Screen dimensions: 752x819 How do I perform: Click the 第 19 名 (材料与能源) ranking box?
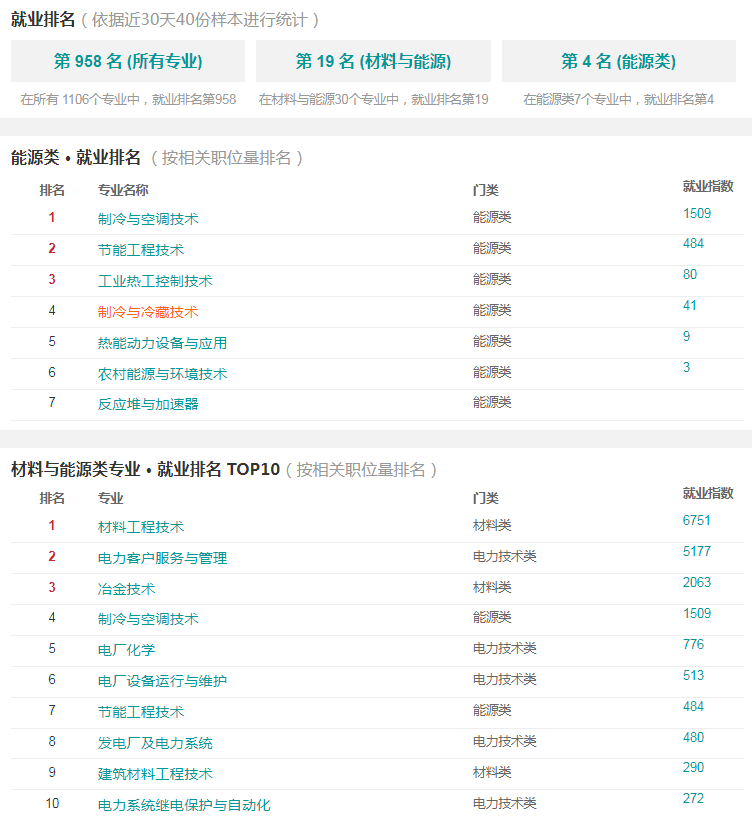373,61
